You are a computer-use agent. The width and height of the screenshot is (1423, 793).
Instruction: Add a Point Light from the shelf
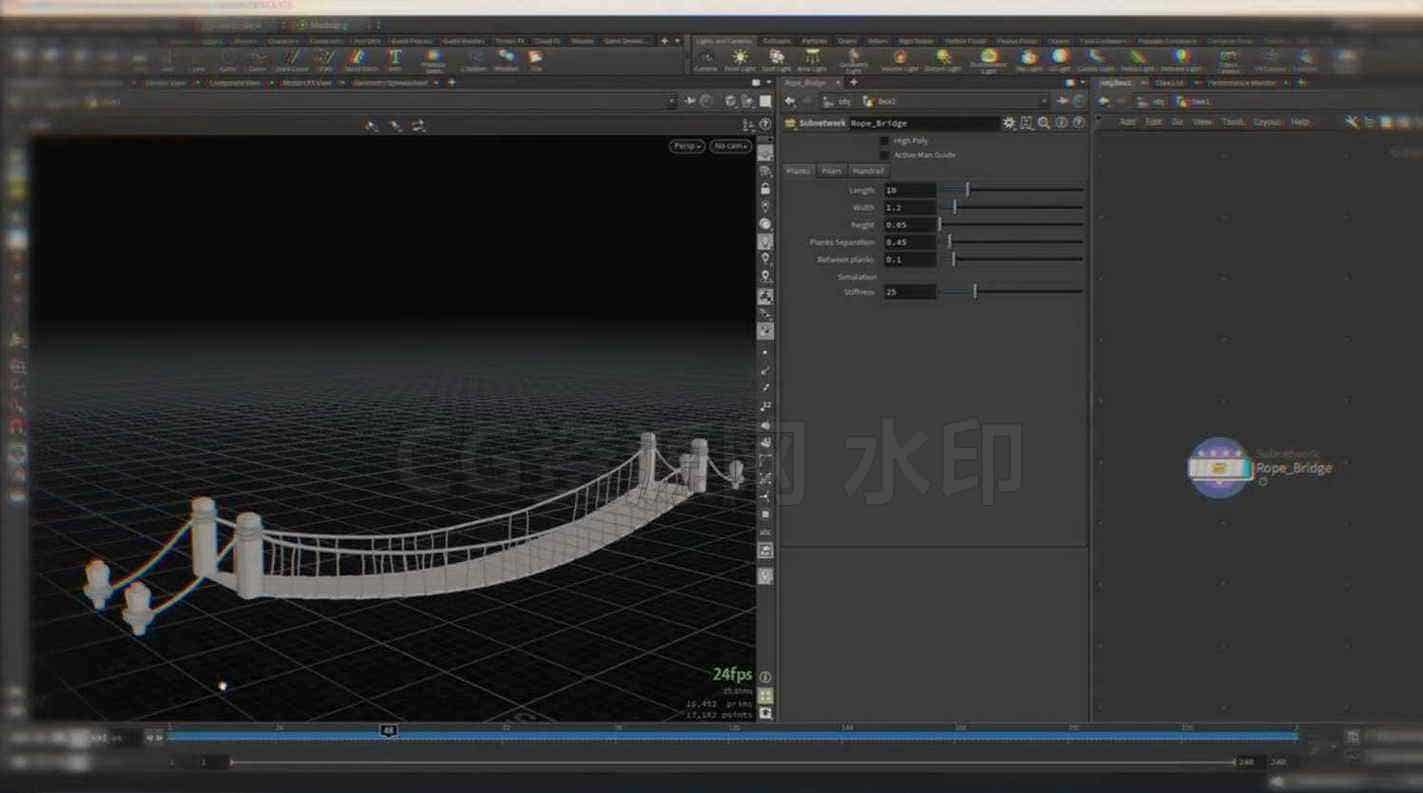[740, 60]
